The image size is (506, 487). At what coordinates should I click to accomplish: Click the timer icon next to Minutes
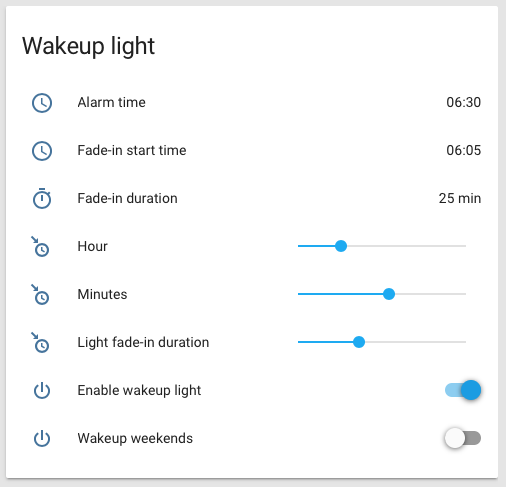point(40,295)
